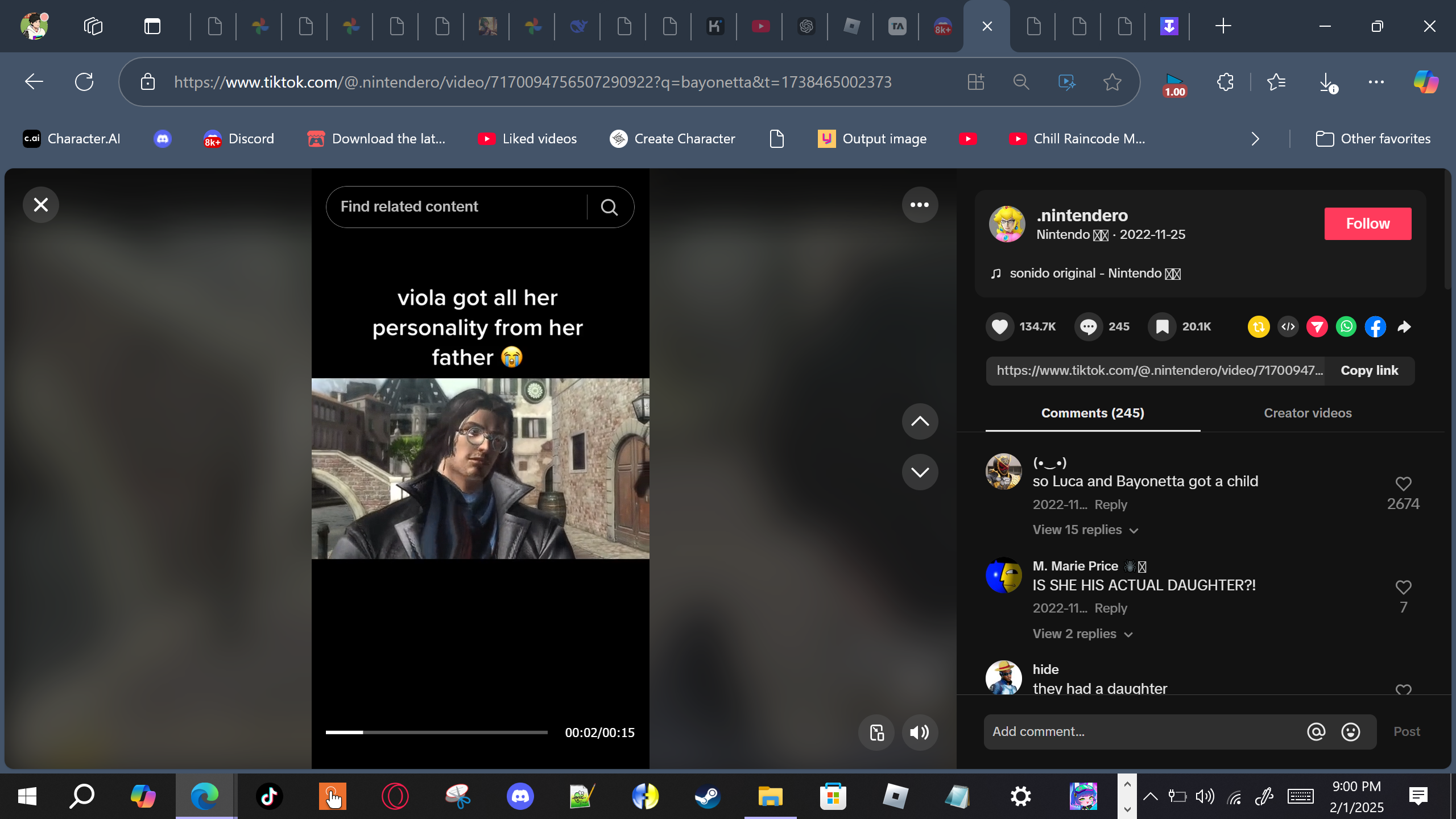Viewport: 1456px width, 819px height.
Task: Click the embed code share icon
Action: tap(1288, 326)
